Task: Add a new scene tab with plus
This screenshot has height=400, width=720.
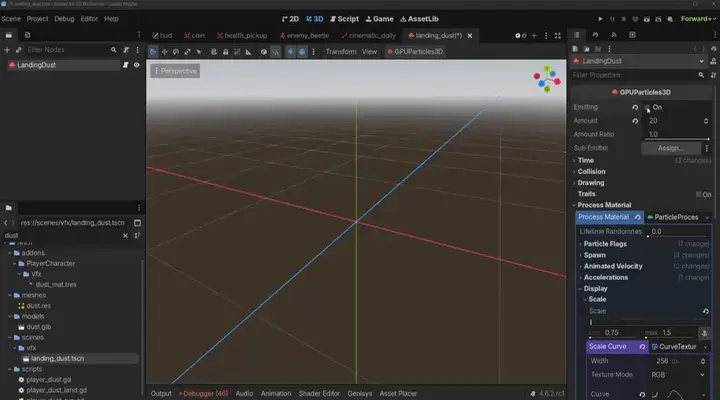Action: (x=534, y=35)
